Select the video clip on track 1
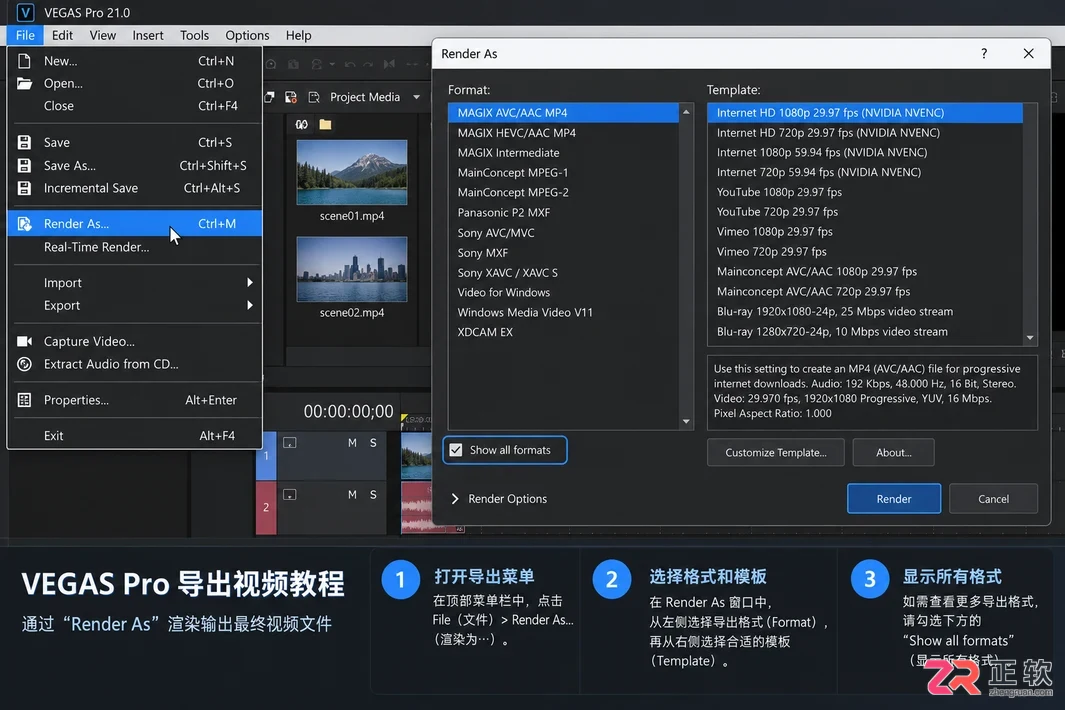The width and height of the screenshot is (1065, 710). coord(416,456)
